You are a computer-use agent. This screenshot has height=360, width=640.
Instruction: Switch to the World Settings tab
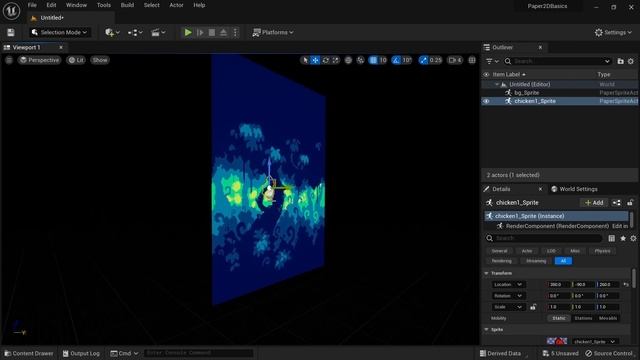pyautogui.click(x=574, y=189)
